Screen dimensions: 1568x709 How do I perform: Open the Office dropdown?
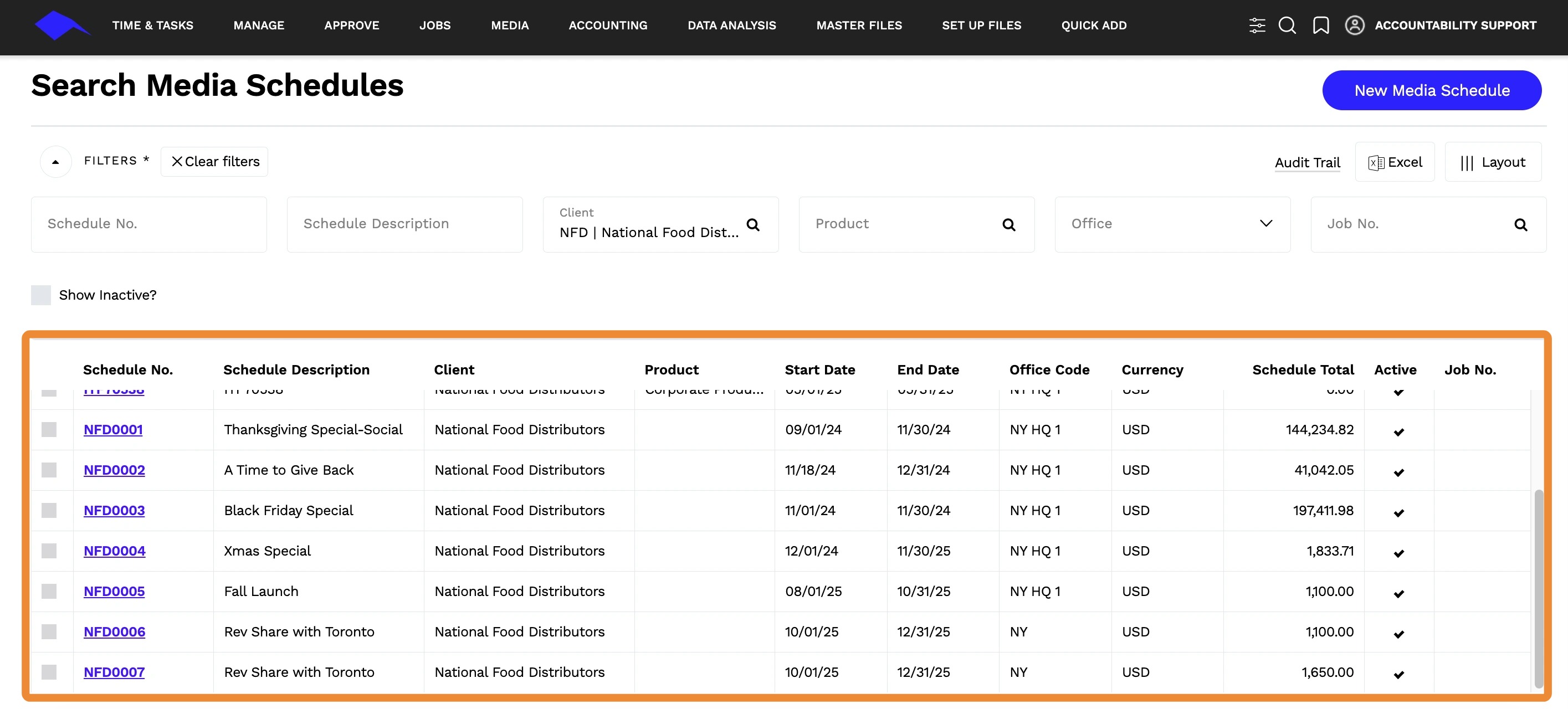tap(1172, 224)
